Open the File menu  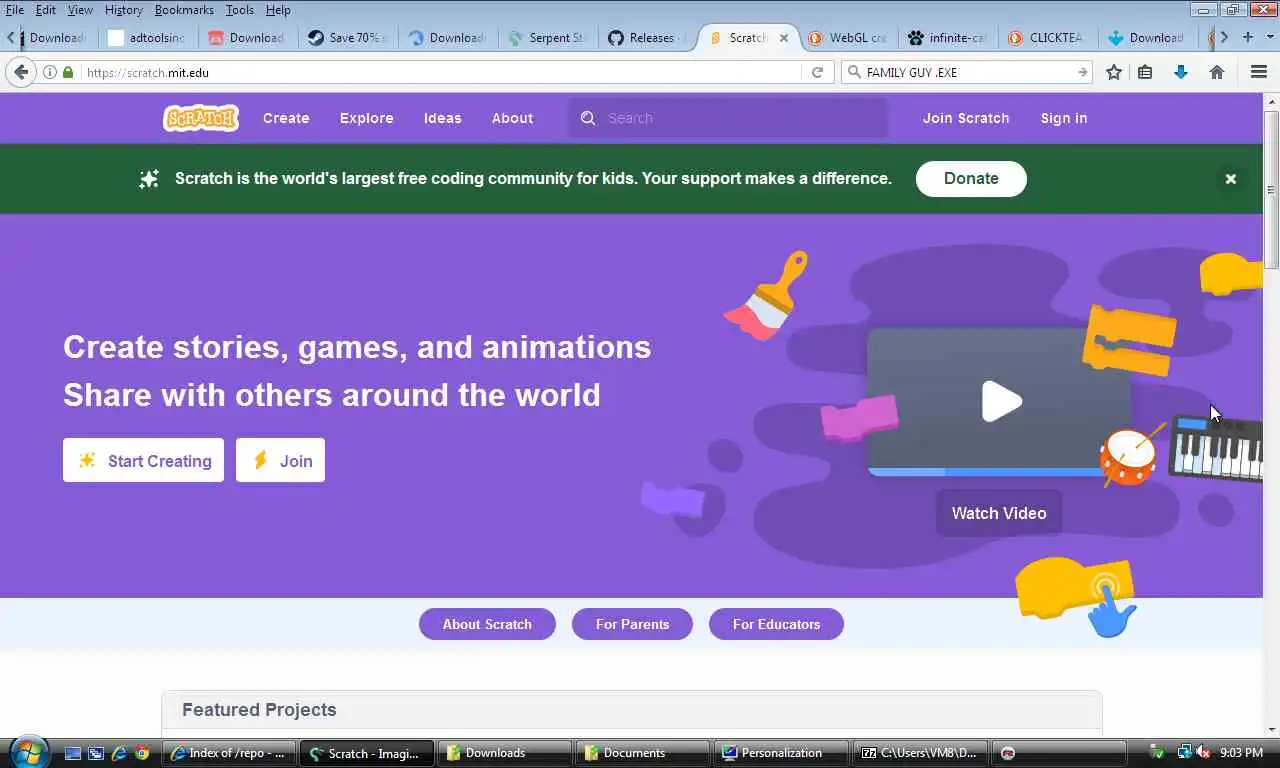pos(15,10)
